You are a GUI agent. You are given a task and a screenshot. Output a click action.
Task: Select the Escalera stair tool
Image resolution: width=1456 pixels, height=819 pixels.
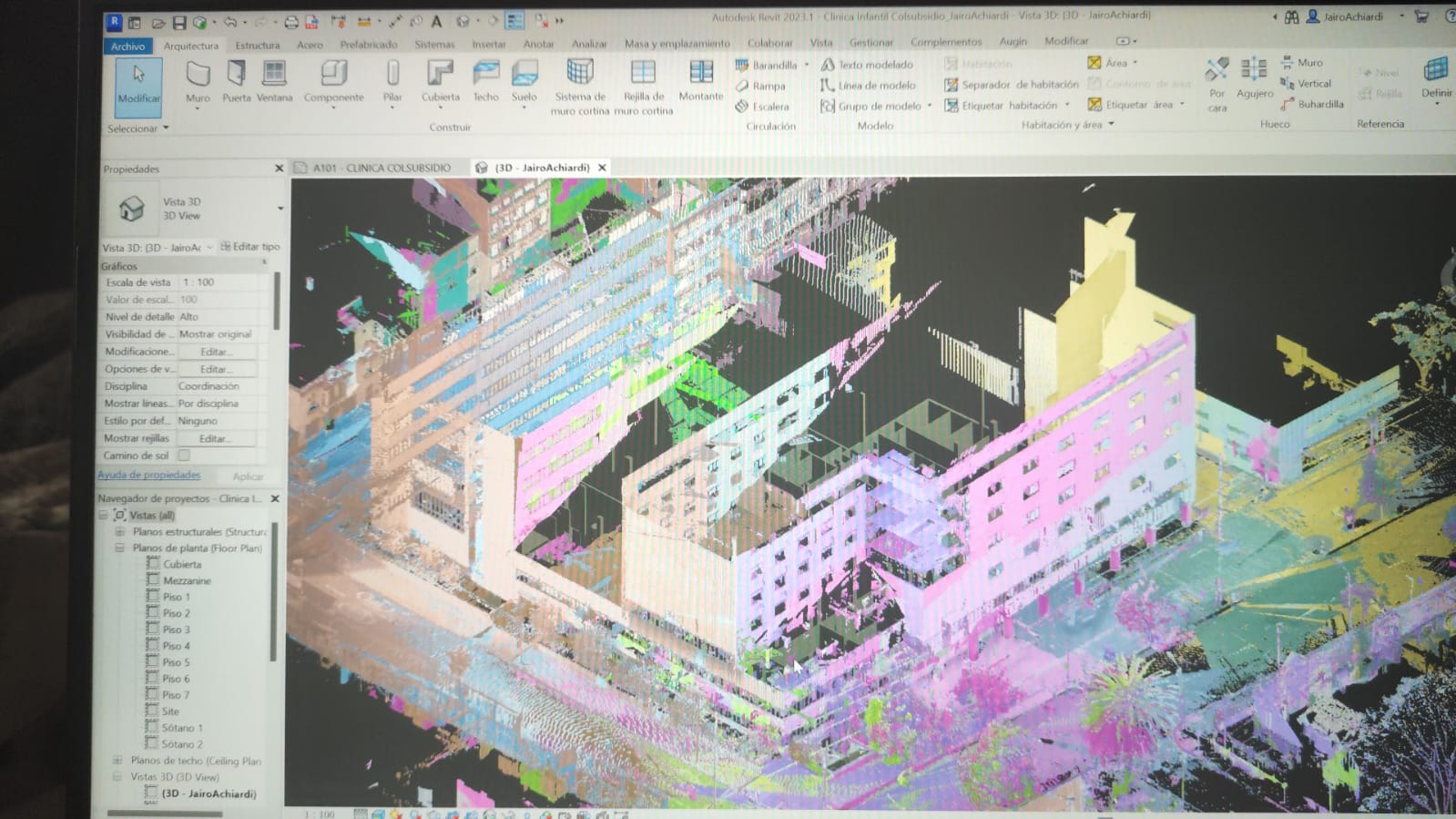(762, 107)
